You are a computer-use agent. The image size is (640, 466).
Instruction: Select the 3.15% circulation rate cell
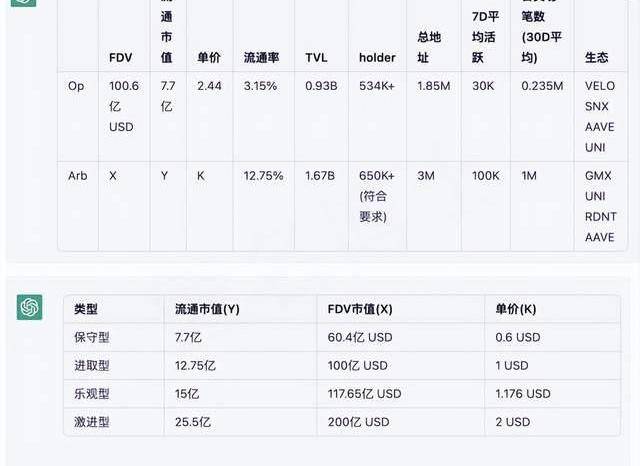point(260,86)
